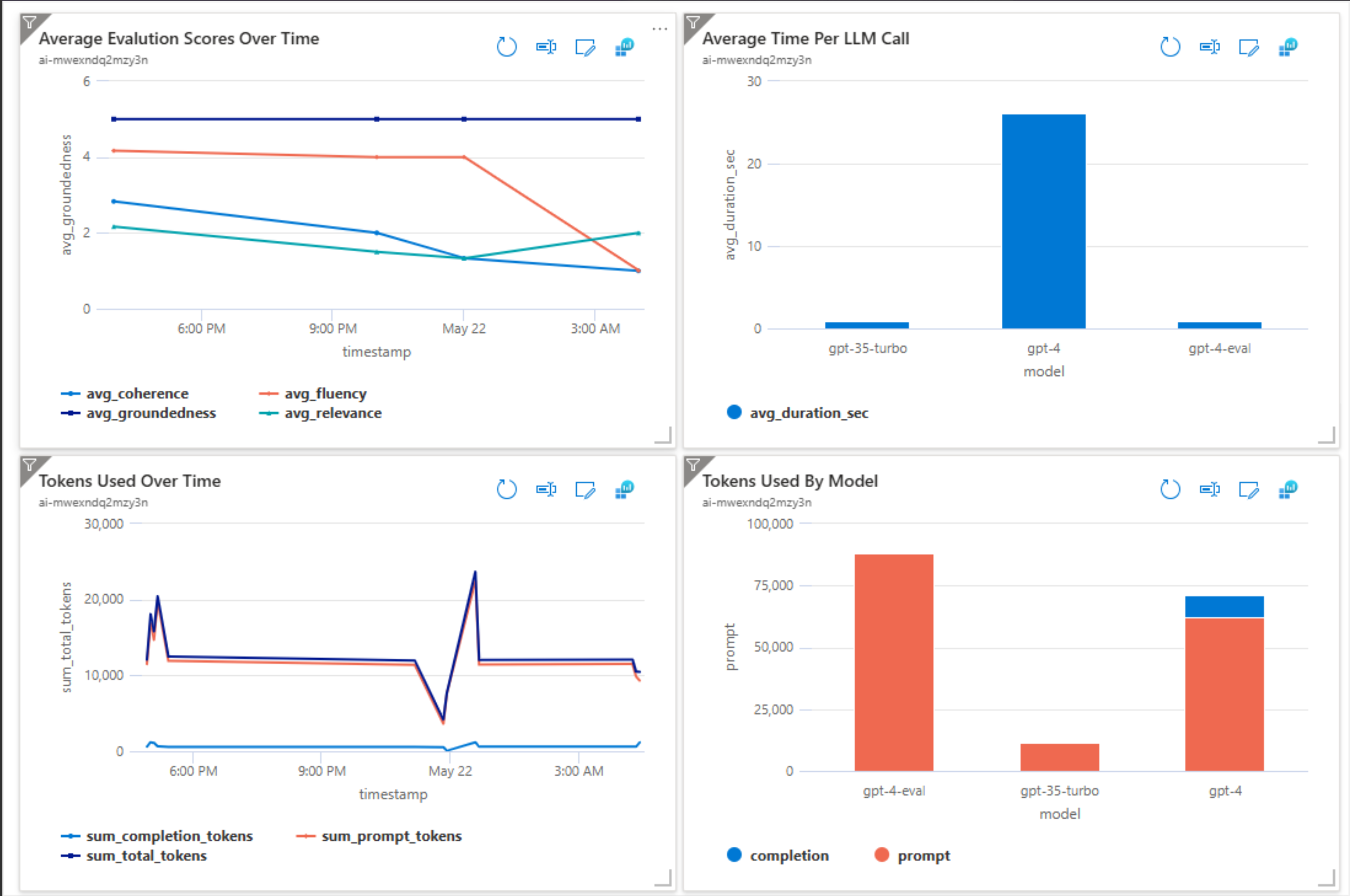Toggle sum_prompt_tokens series in legend
The image size is (1350, 896).
379,836
